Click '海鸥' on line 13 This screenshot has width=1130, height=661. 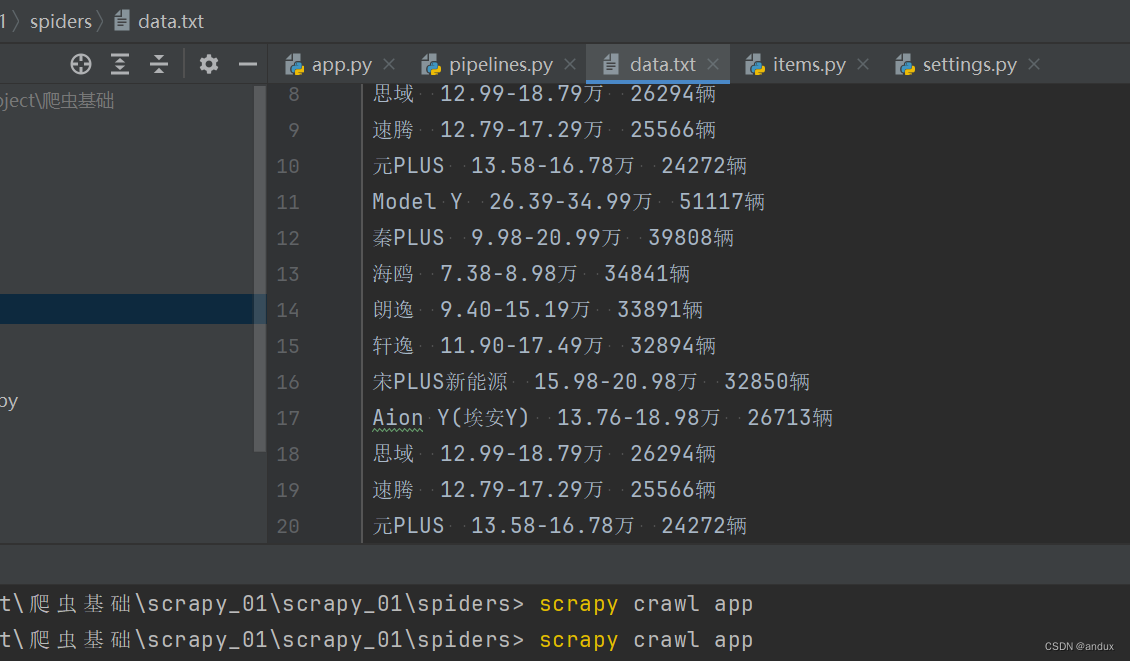coord(393,274)
